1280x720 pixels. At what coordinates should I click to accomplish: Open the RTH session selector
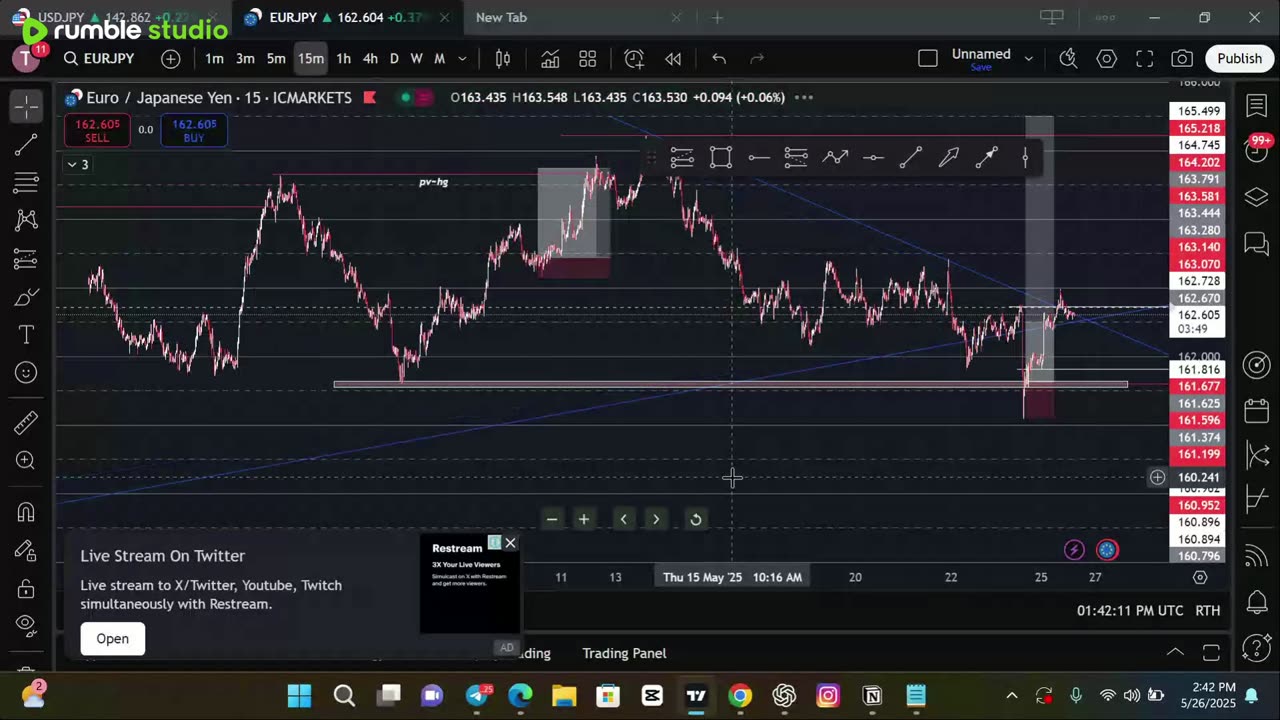click(x=1207, y=610)
